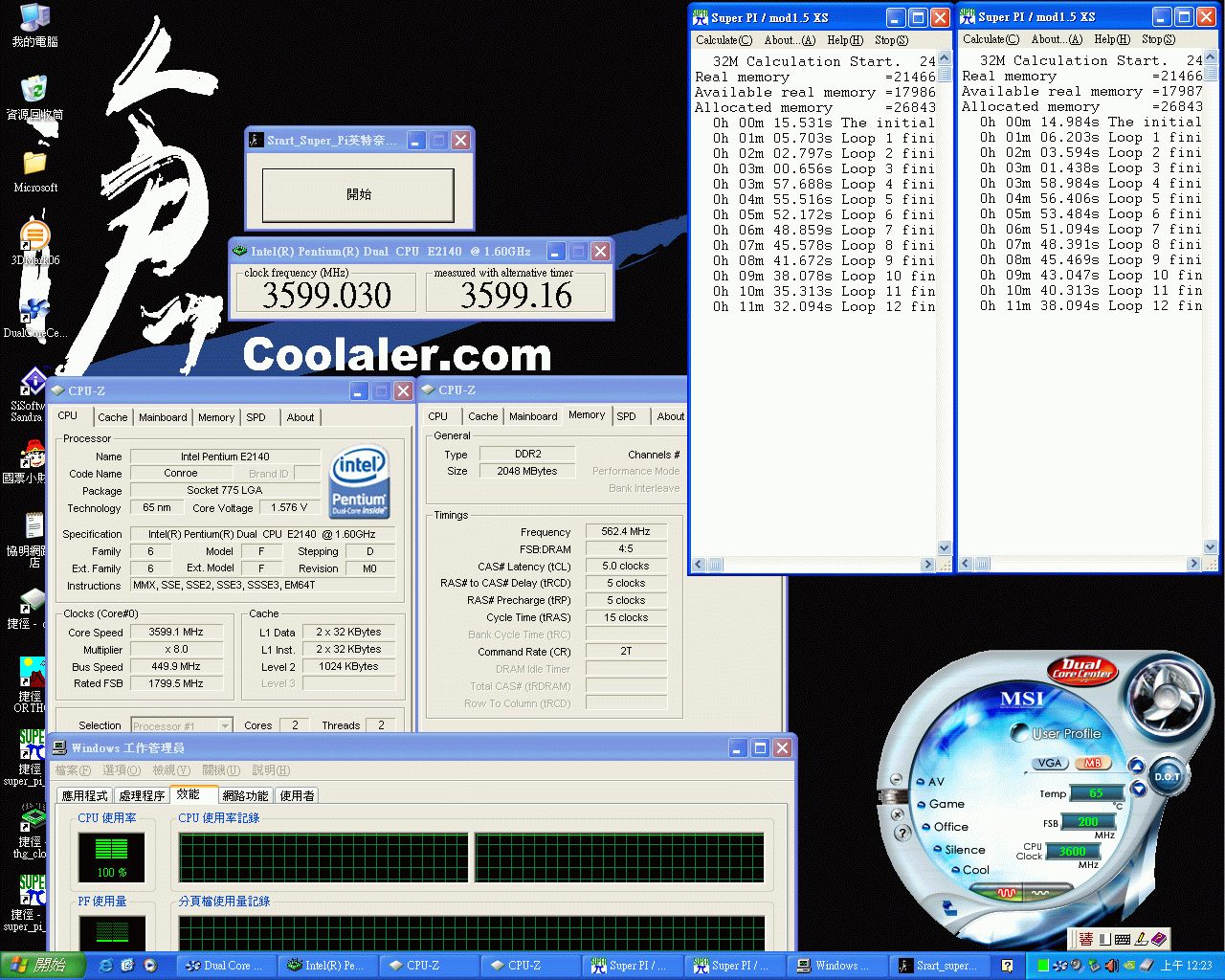Switch to Dual Core taskbar button

point(225,966)
